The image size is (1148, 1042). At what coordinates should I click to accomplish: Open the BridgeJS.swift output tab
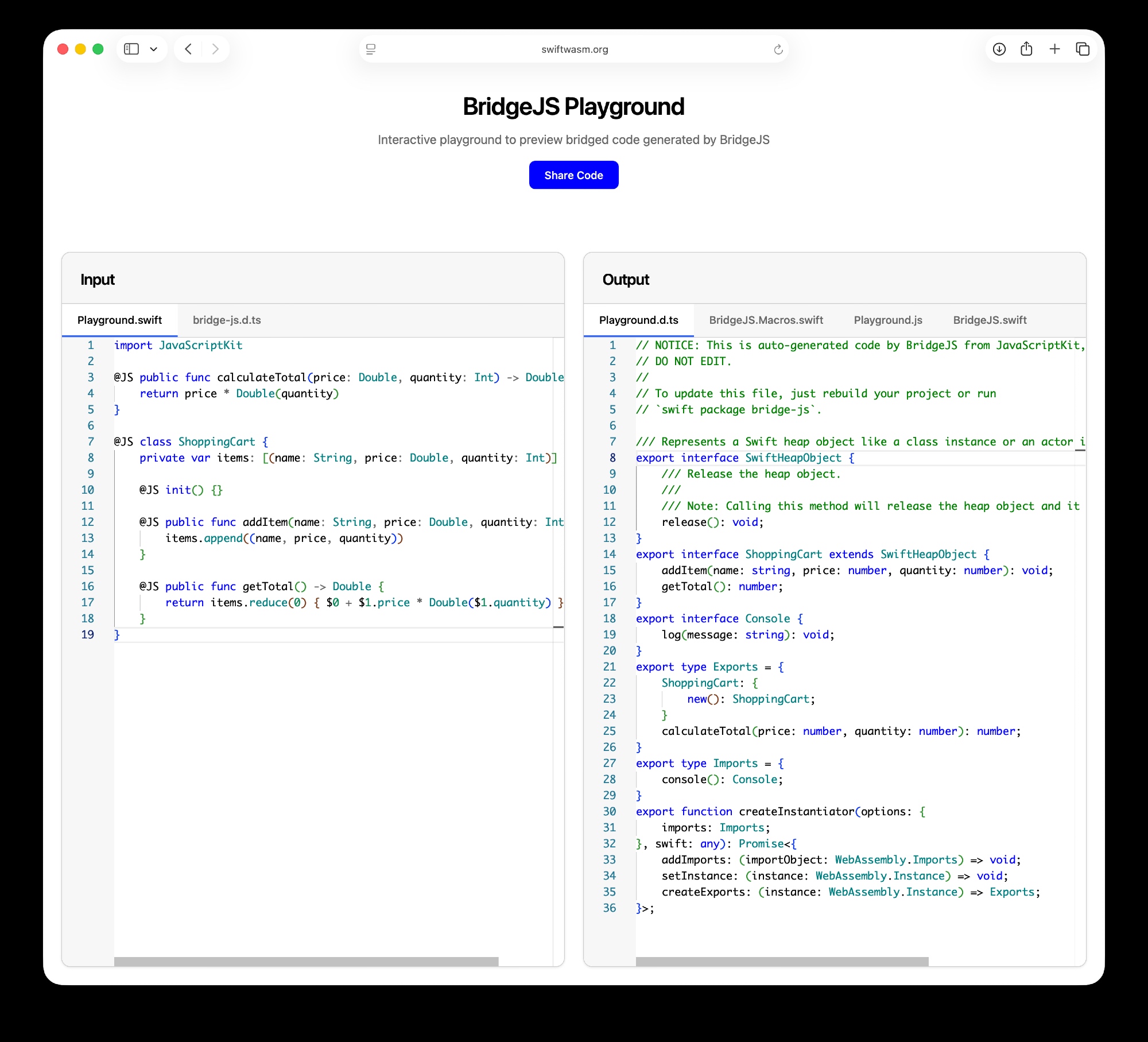click(990, 320)
